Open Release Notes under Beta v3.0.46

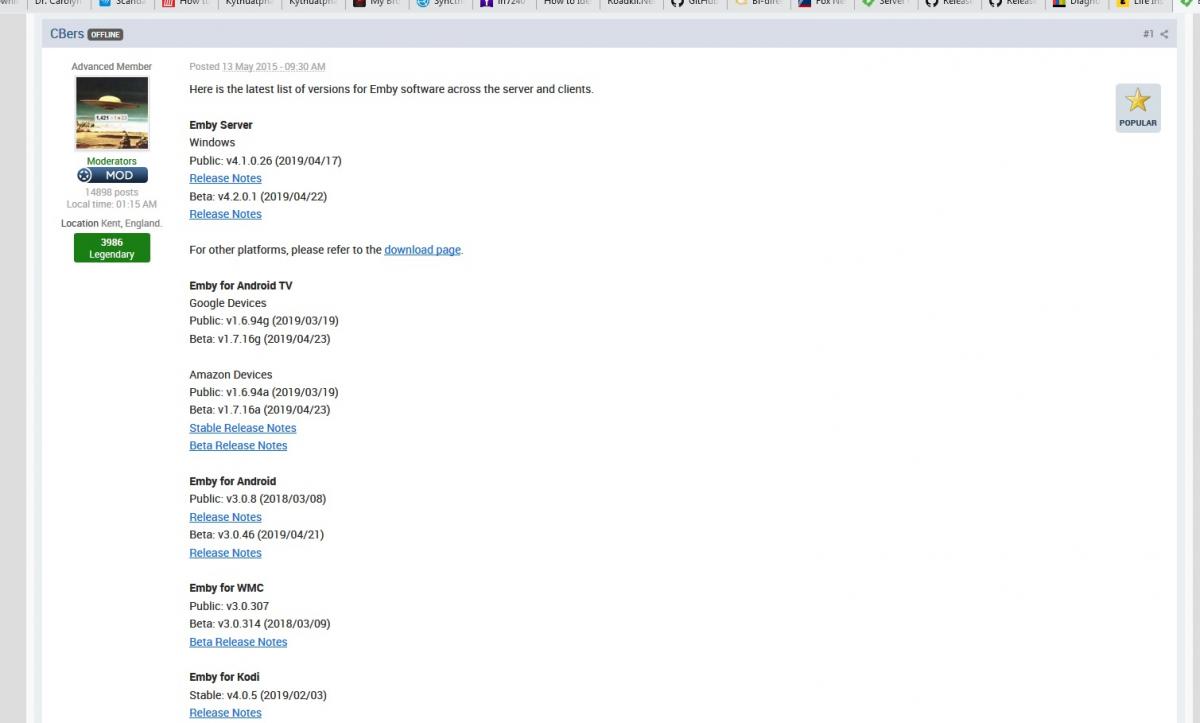tap(225, 553)
